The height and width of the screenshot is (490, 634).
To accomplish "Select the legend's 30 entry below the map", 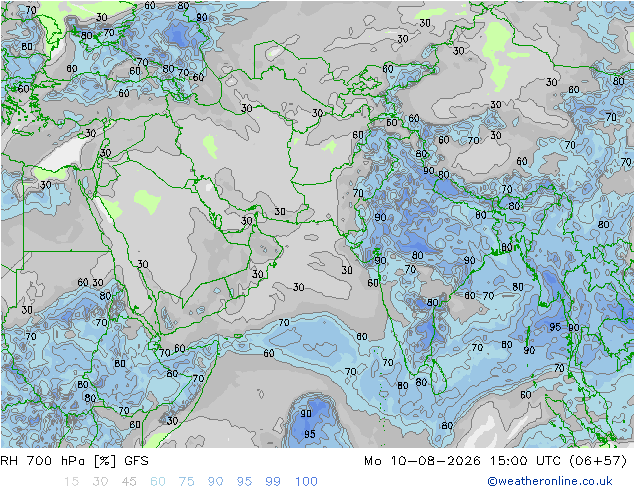I will coord(100,482).
